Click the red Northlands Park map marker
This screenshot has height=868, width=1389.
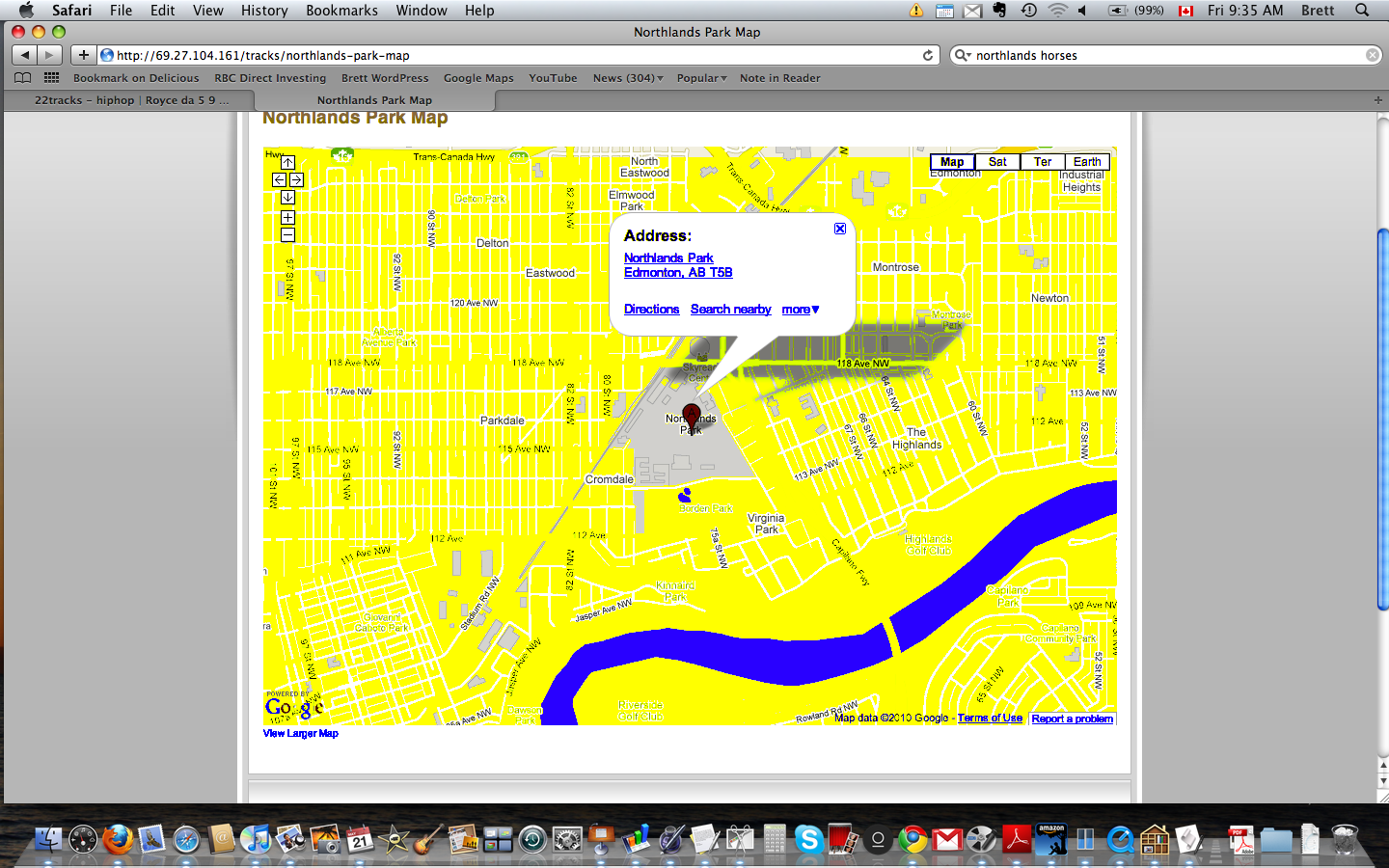coord(691,417)
